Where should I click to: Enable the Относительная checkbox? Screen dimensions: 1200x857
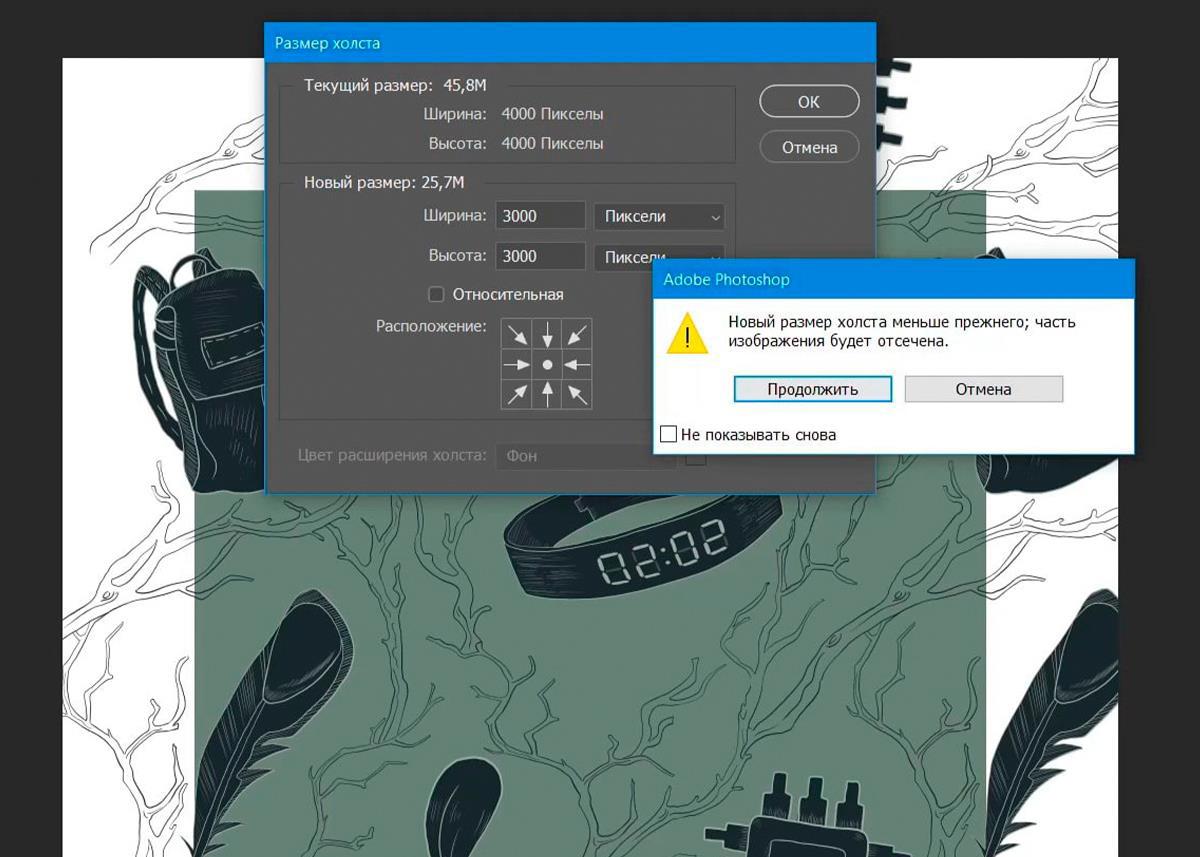click(436, 294)
